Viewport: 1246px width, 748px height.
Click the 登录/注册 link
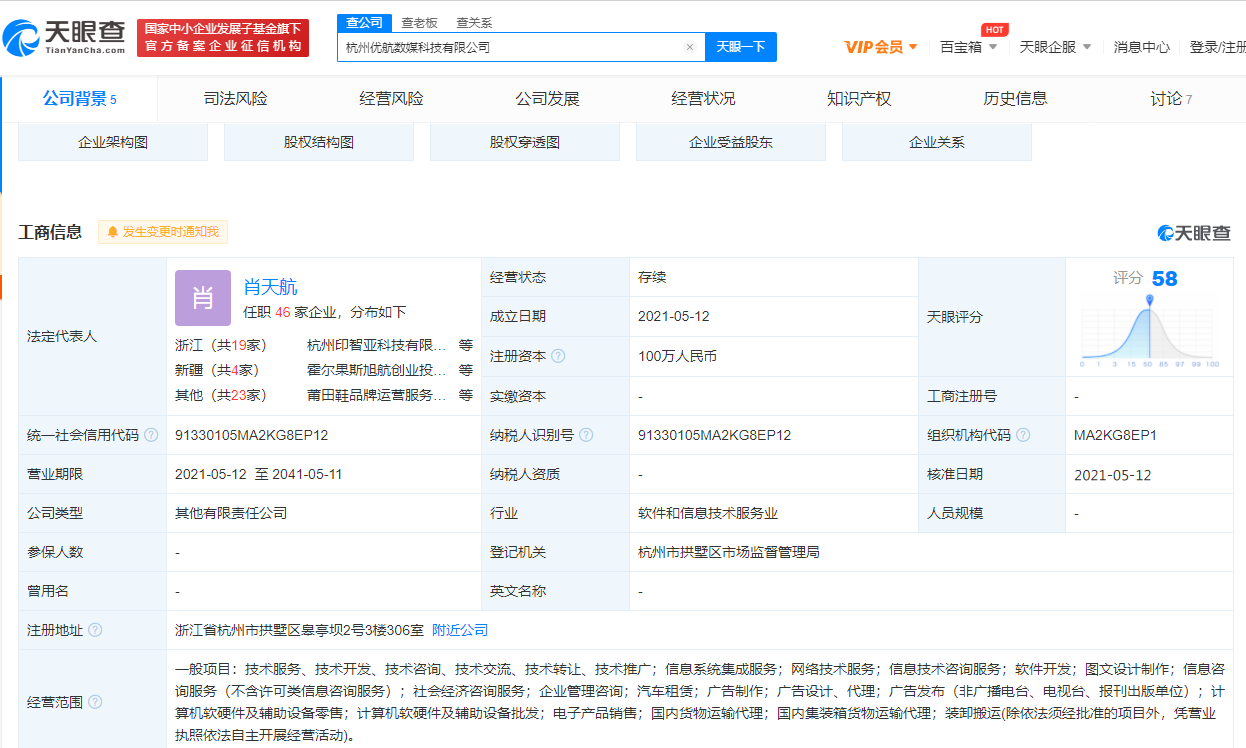pyautogui.click(x=1217, y=47)
